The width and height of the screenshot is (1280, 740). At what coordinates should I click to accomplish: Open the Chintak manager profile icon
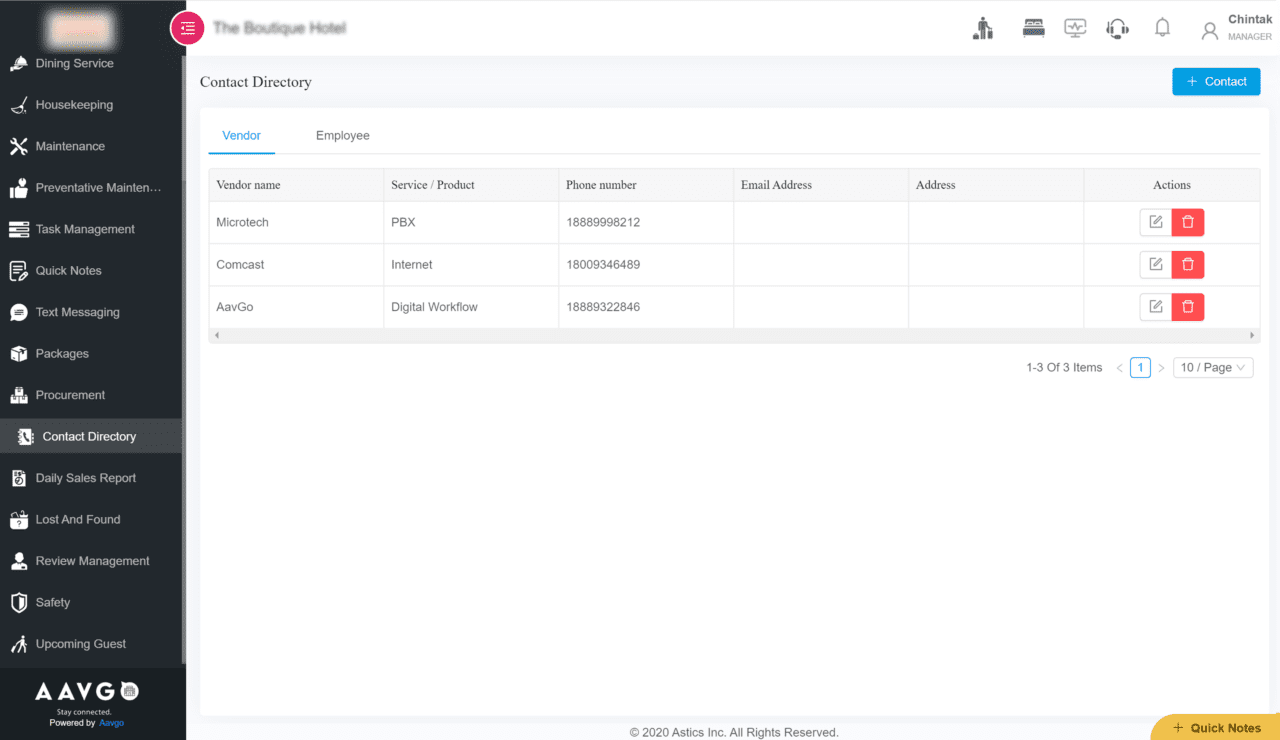[x=1207, y=27]
